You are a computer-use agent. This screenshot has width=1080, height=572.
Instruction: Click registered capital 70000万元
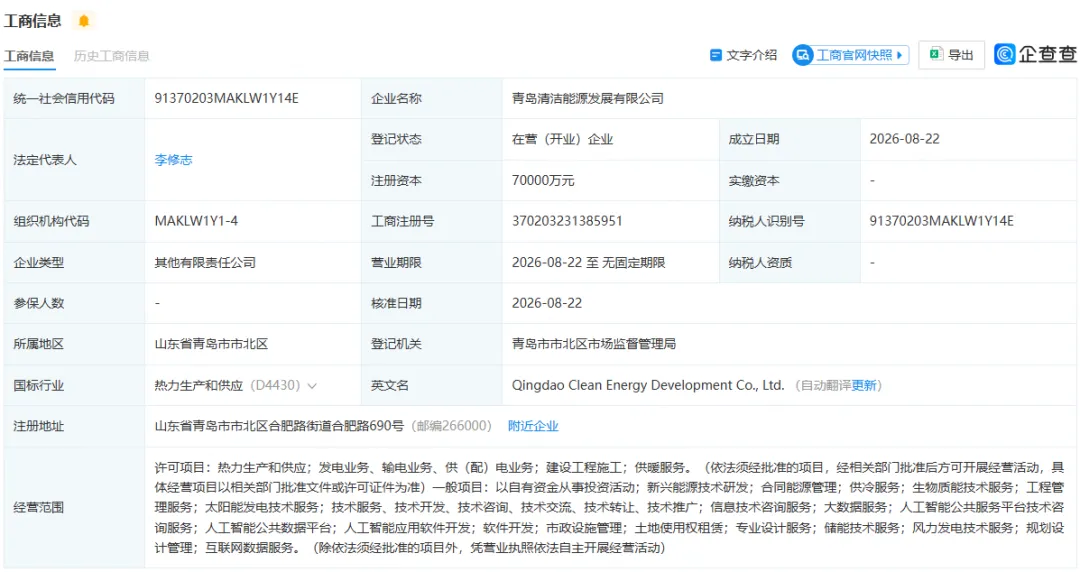point(543,181)
